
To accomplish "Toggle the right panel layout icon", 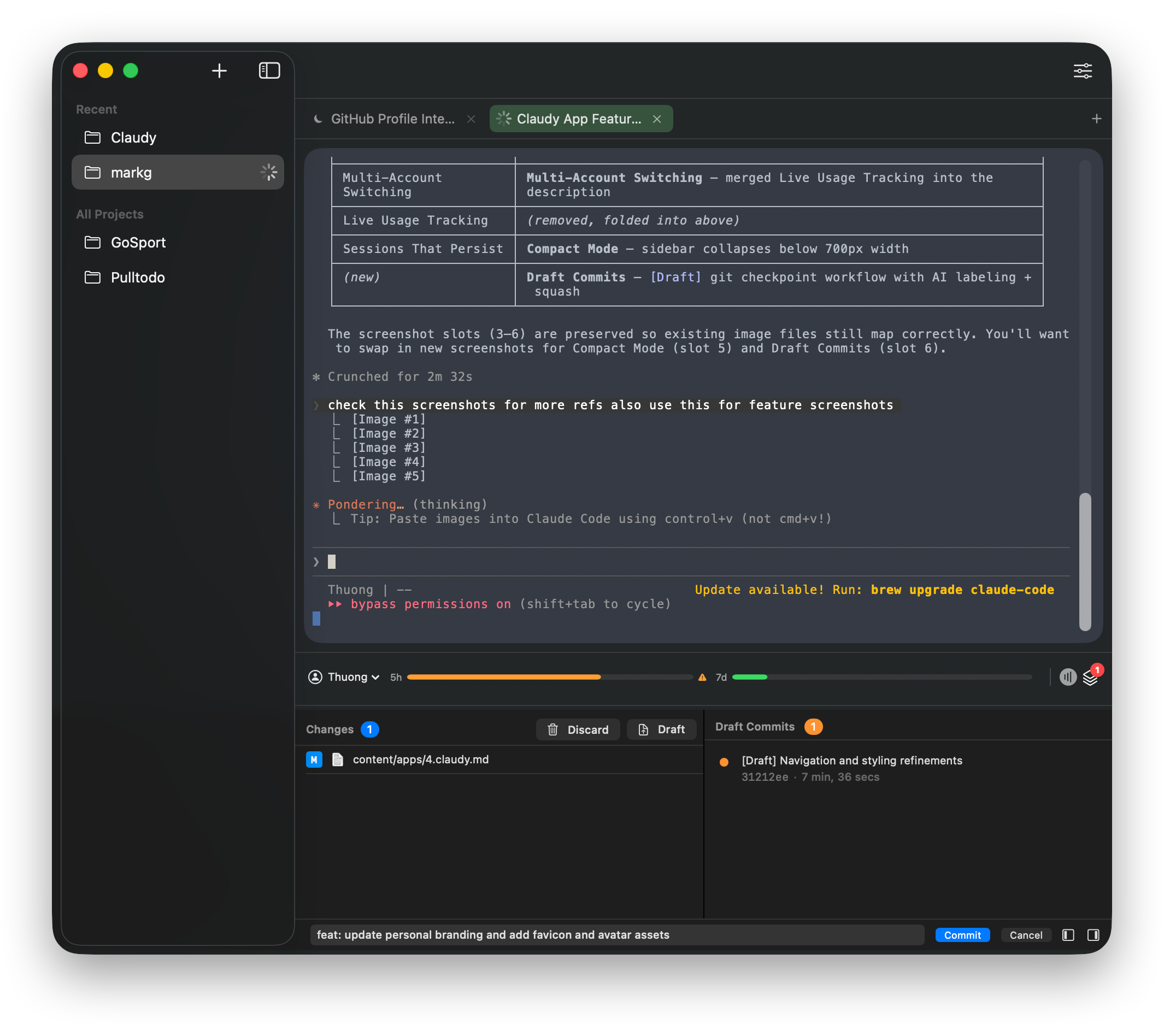I will click(1093, 934).
